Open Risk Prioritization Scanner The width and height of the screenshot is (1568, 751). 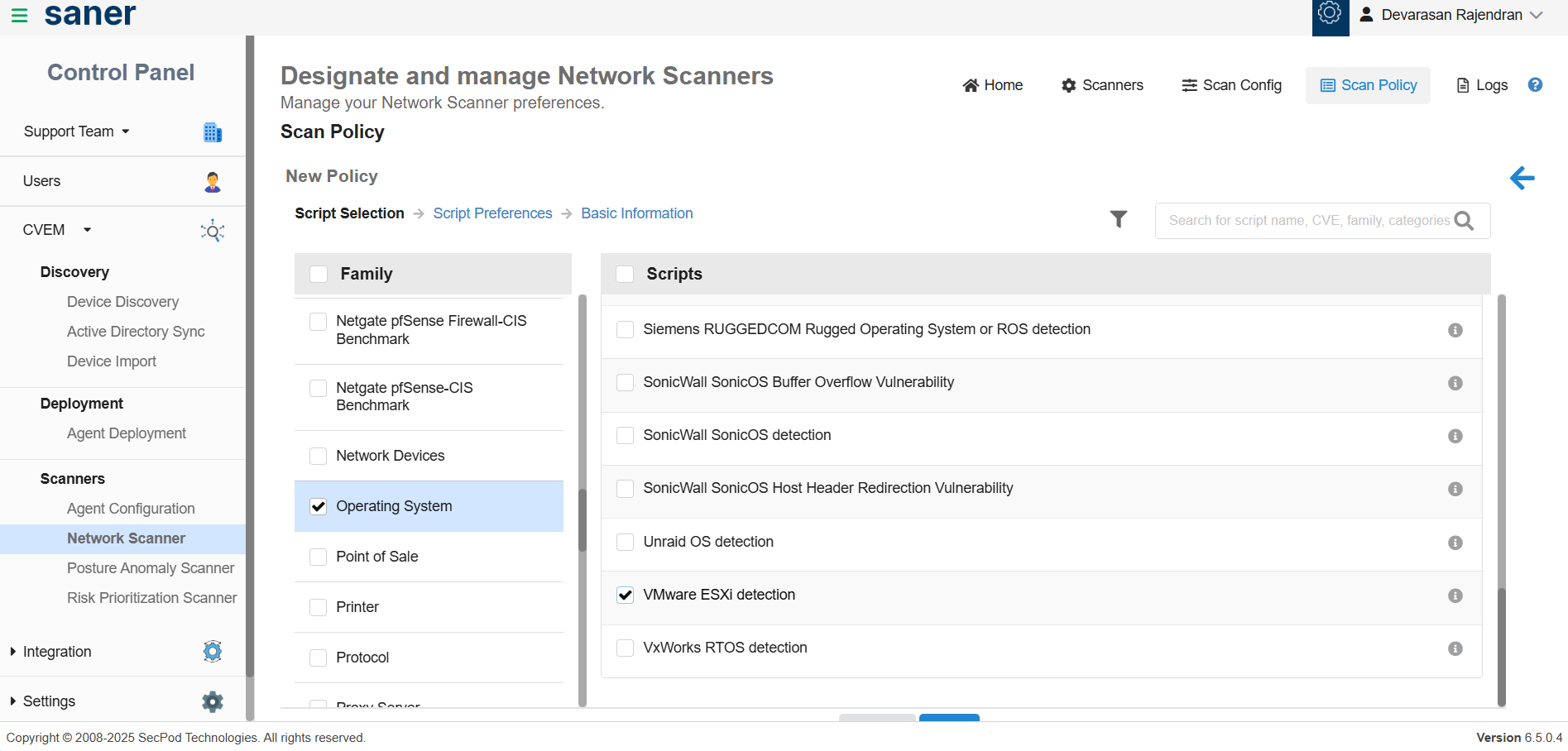(x=151, y=598)
